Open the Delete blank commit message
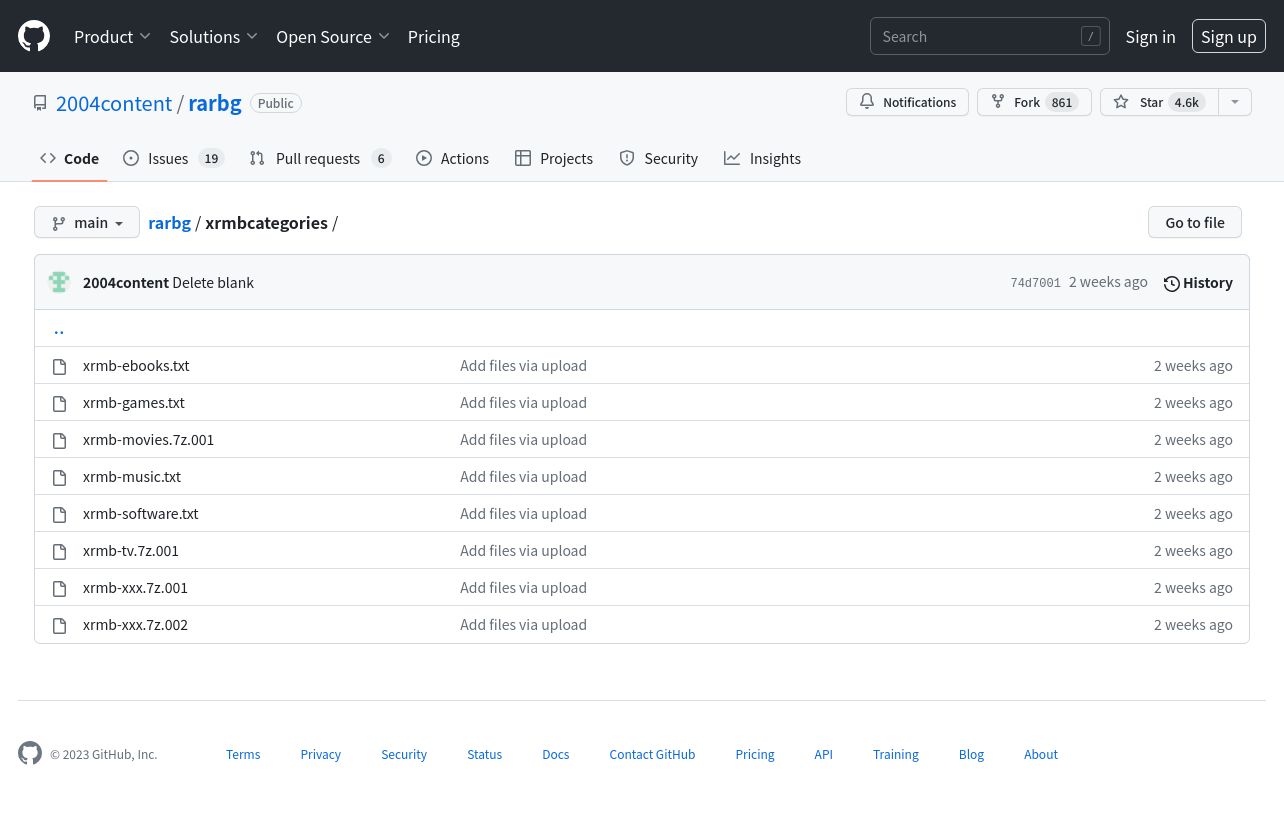This screenshot has height=814, width=1284. pyautogui.click(x=213, y=282)
